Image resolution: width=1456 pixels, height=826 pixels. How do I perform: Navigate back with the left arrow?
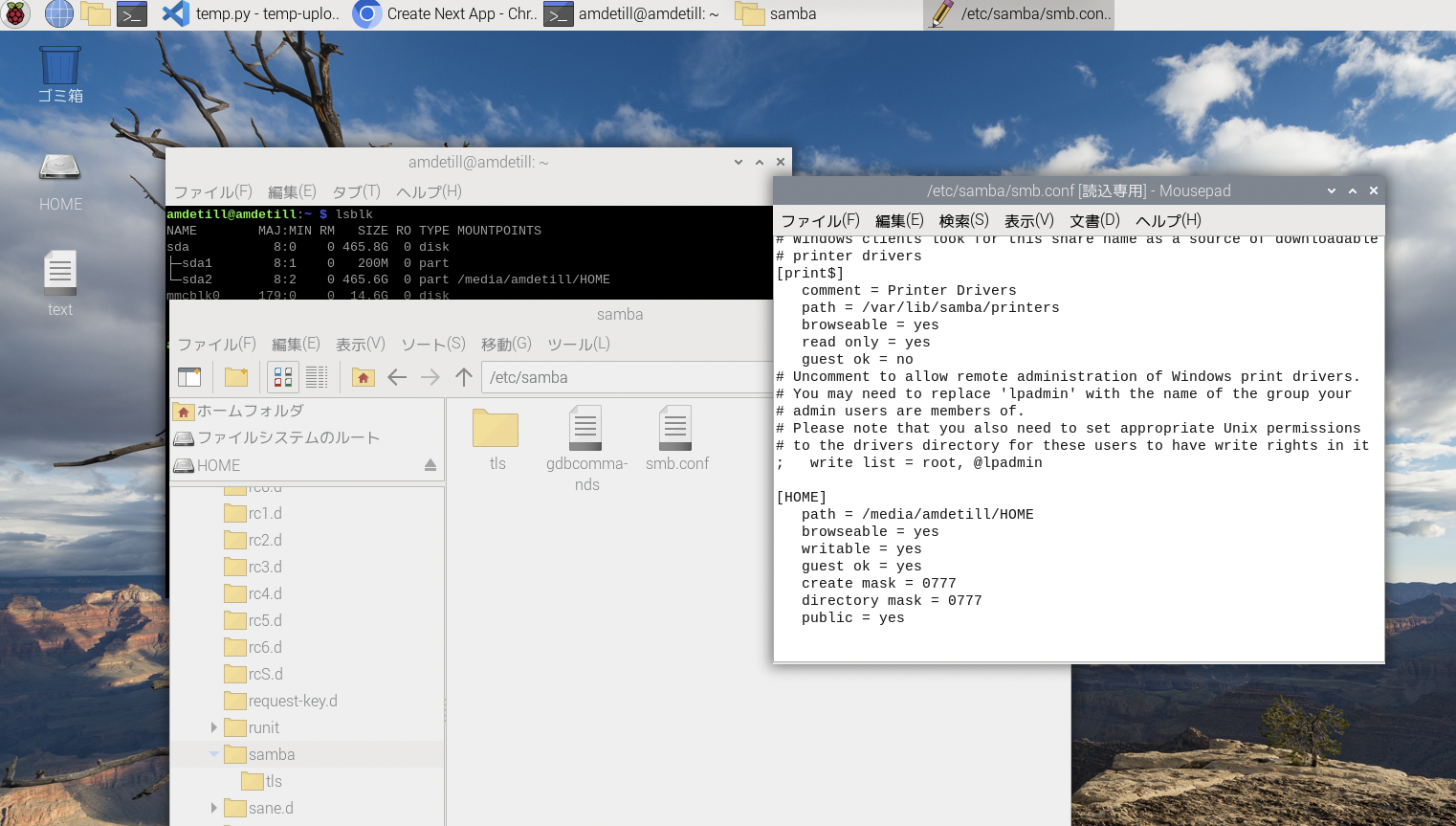coord(397,377)
